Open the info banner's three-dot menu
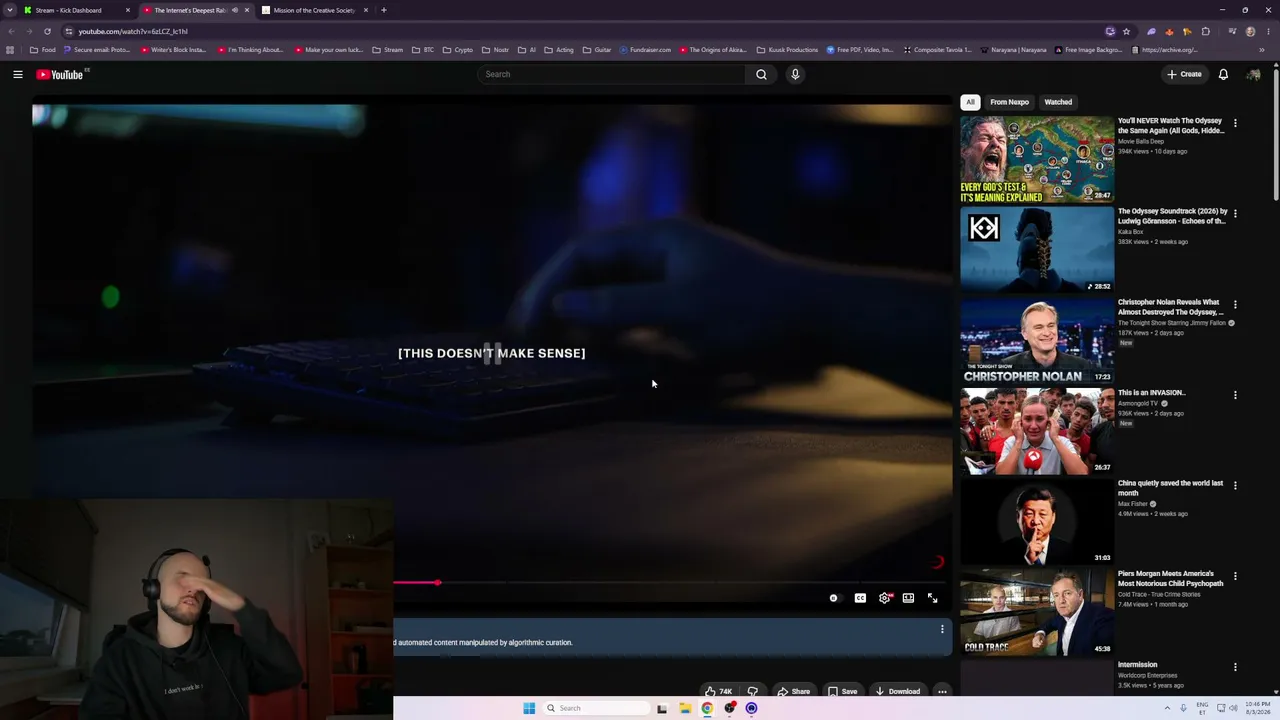 coord(942,629)
